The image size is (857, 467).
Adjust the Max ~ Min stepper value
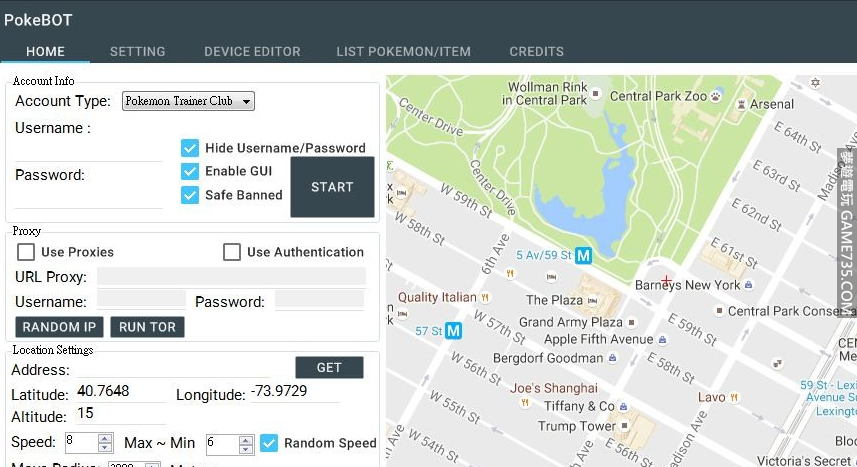245,438
